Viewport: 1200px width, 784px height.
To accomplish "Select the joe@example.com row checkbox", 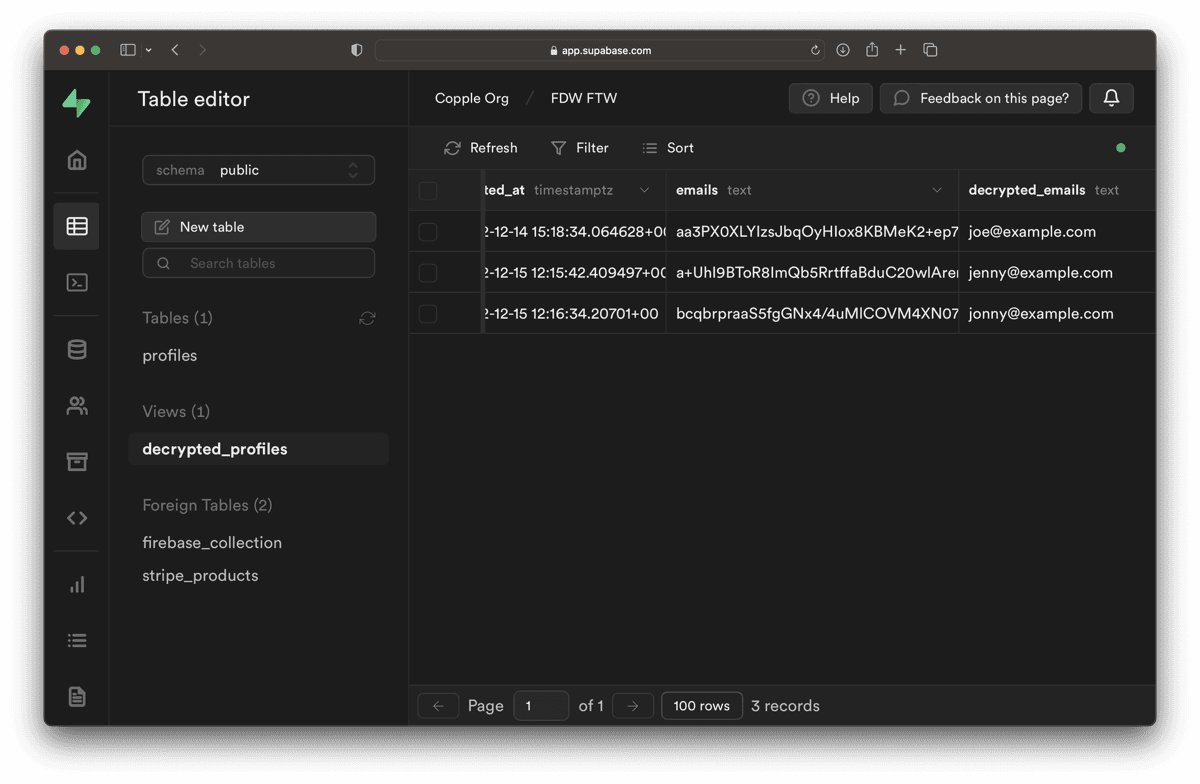I will (428, 232).
